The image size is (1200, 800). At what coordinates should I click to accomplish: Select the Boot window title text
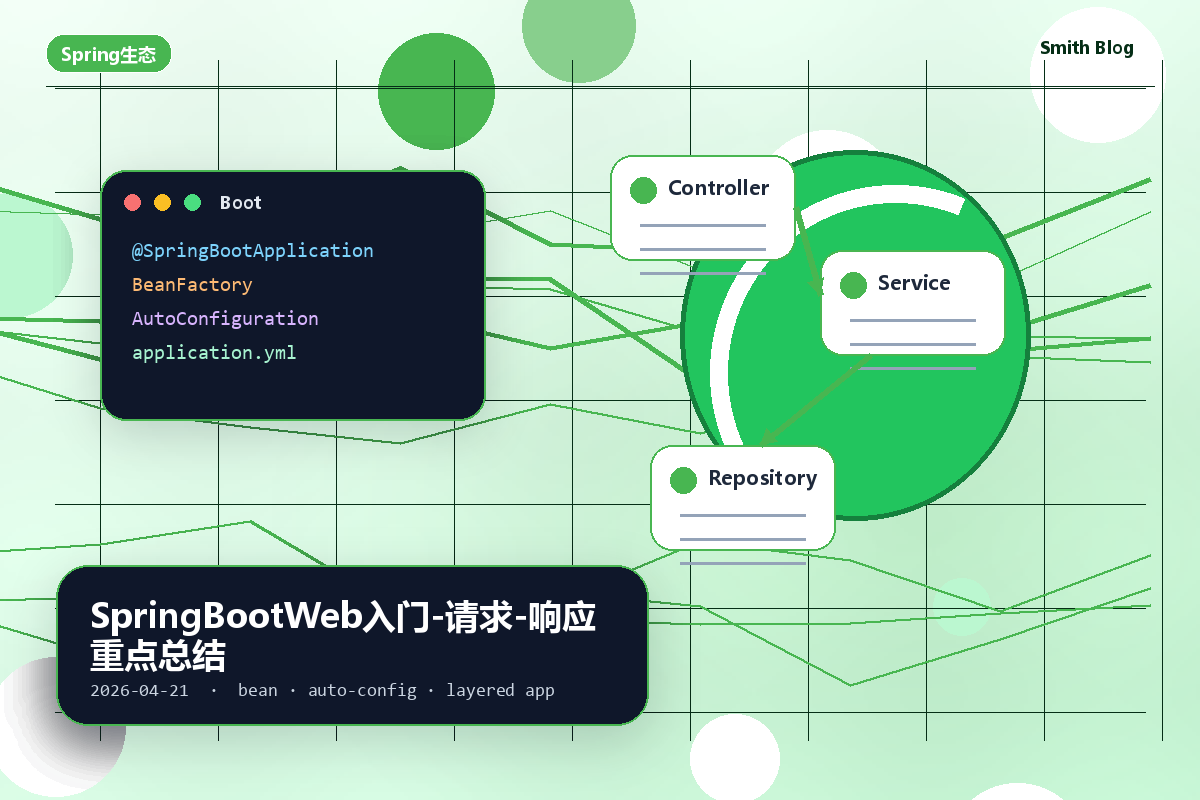coord(240,203)
